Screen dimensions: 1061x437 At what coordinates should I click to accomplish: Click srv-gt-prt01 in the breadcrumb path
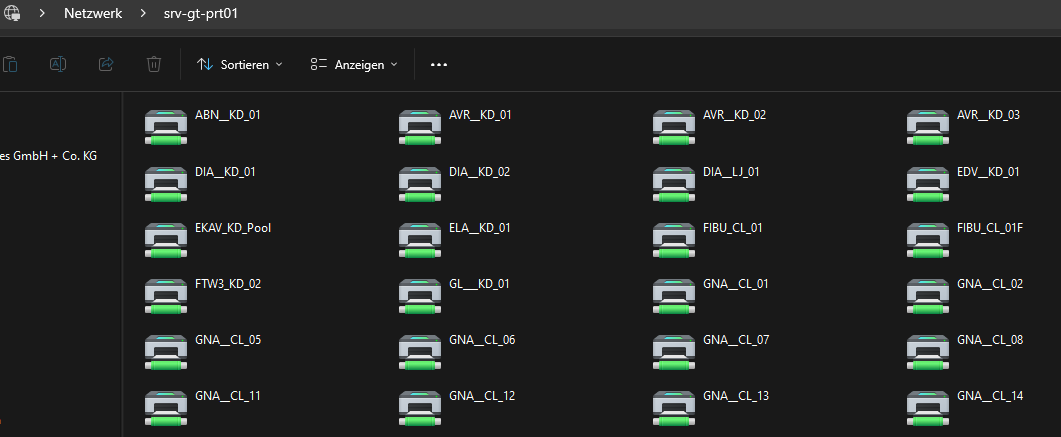tap(201, 15)
